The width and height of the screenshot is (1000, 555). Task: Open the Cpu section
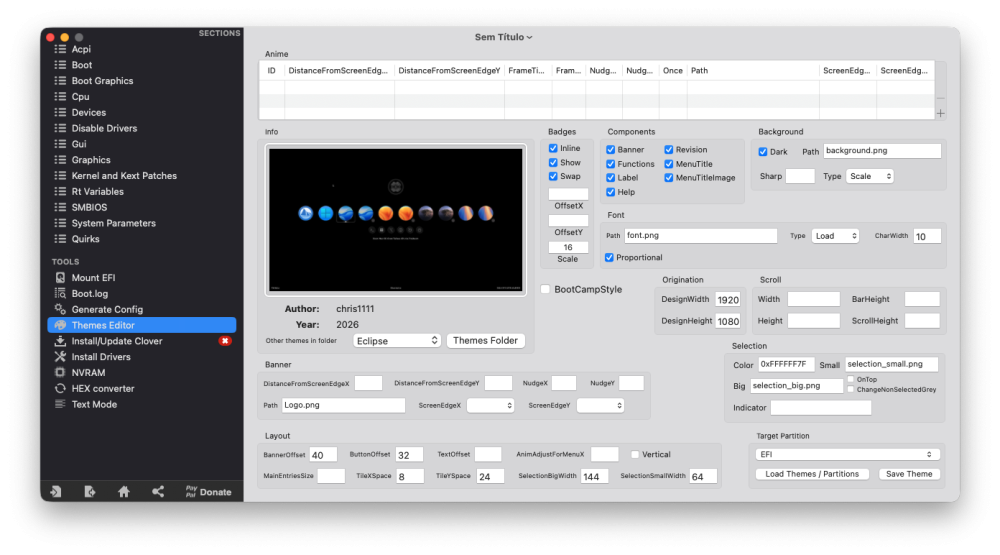coord(80,96)
